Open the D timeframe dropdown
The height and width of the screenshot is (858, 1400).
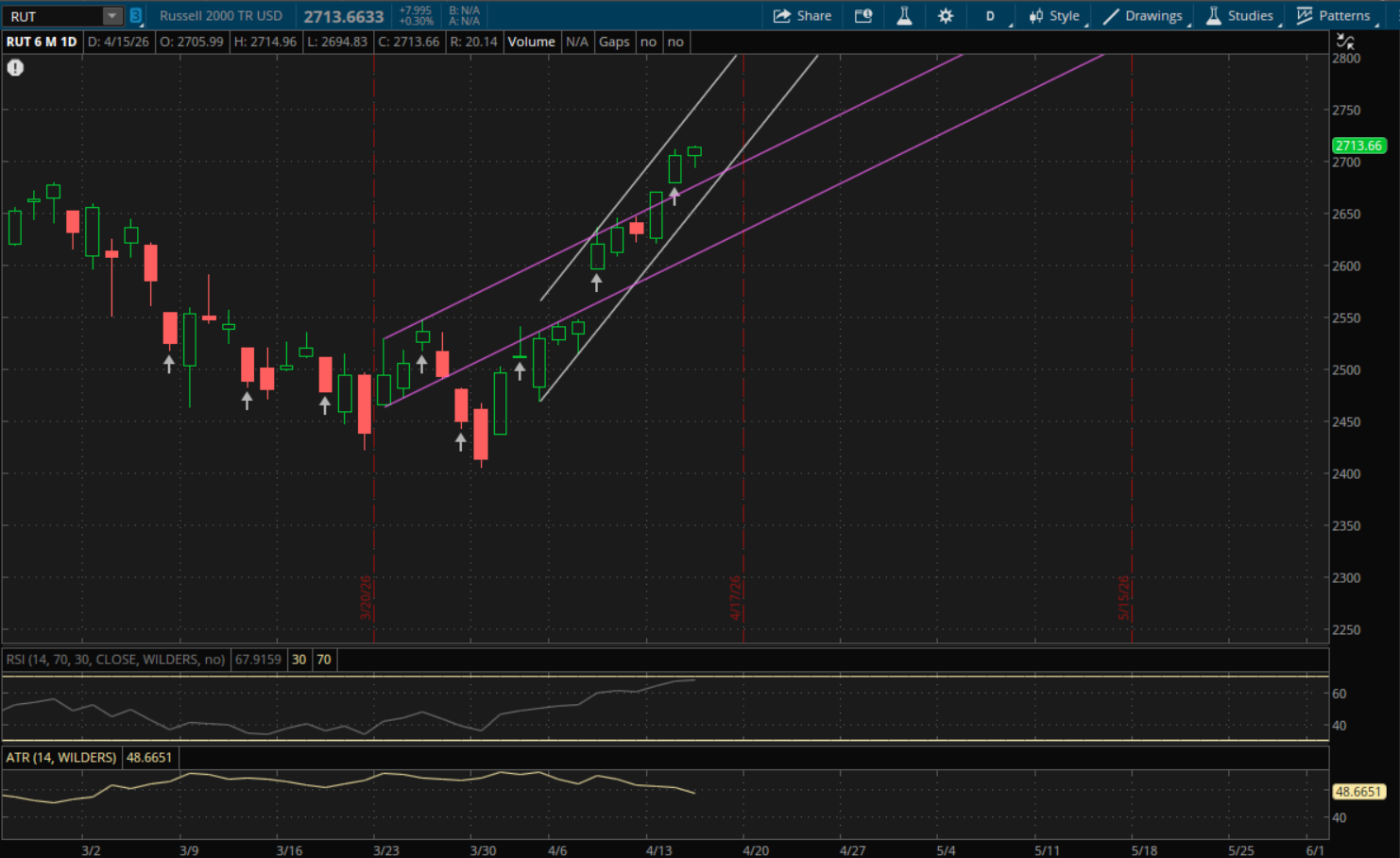(x=990, y=16)
